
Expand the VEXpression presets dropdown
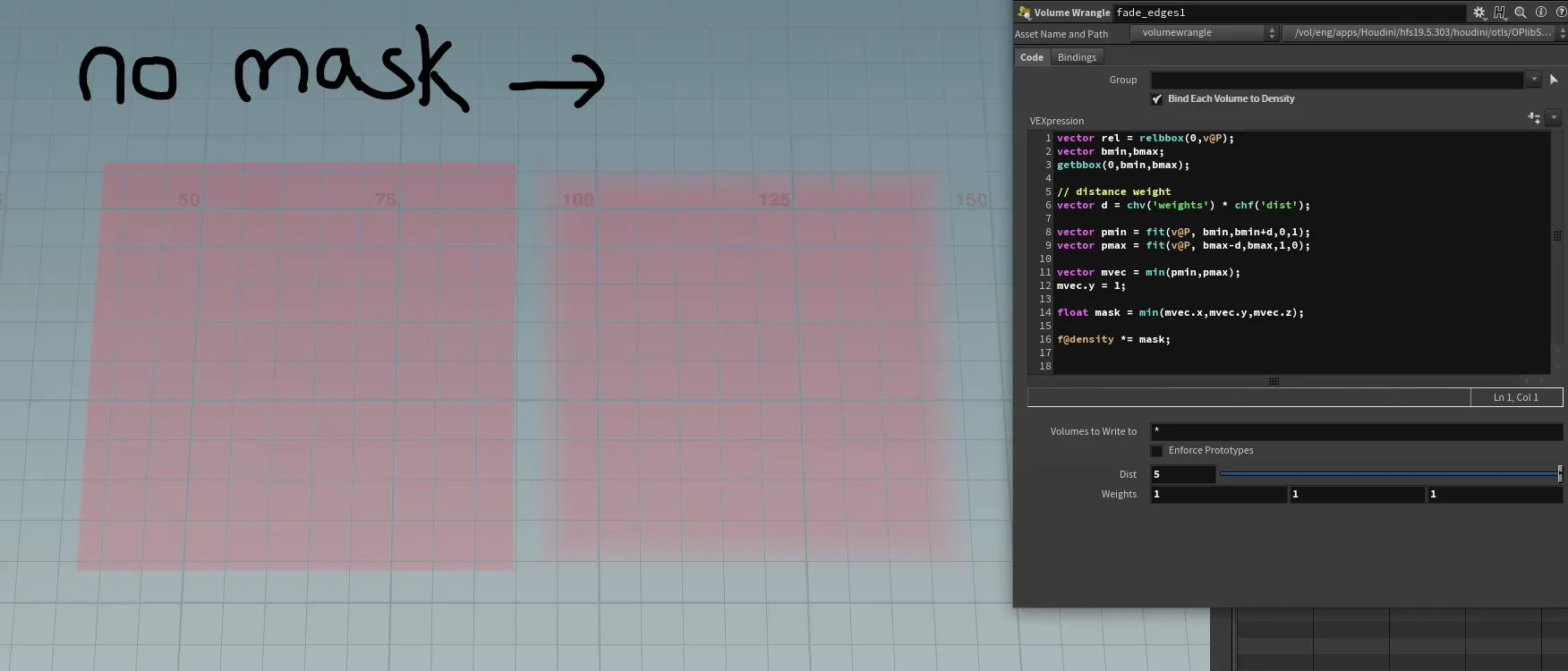pos(1554,118)
